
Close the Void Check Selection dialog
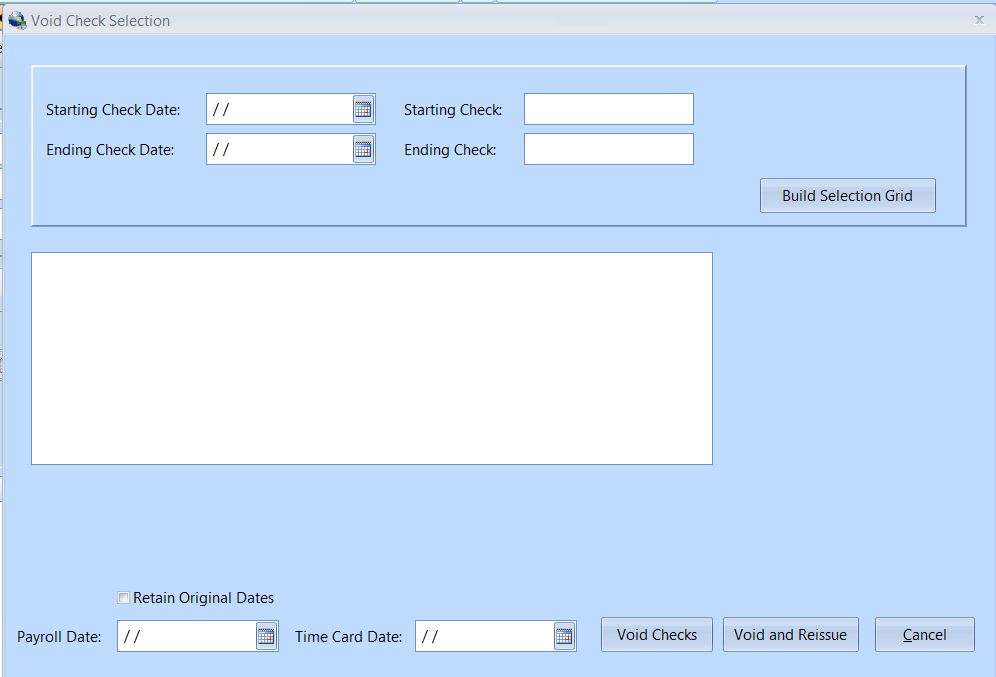pos(979,20)
